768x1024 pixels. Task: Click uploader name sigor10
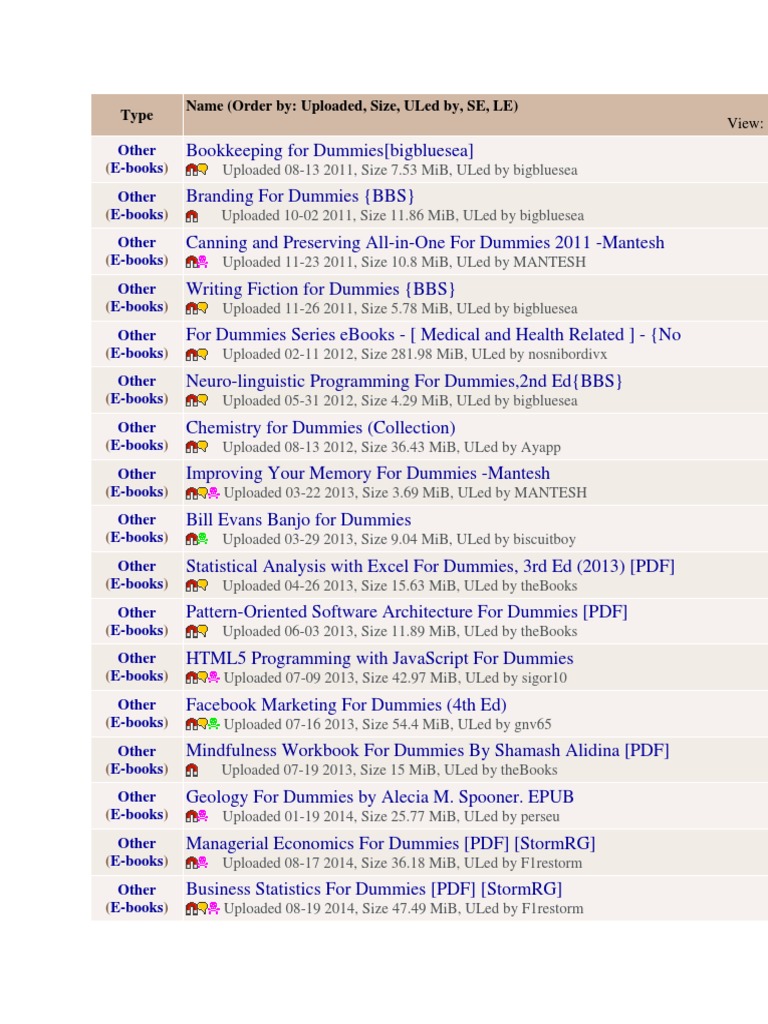coord(544,678)
